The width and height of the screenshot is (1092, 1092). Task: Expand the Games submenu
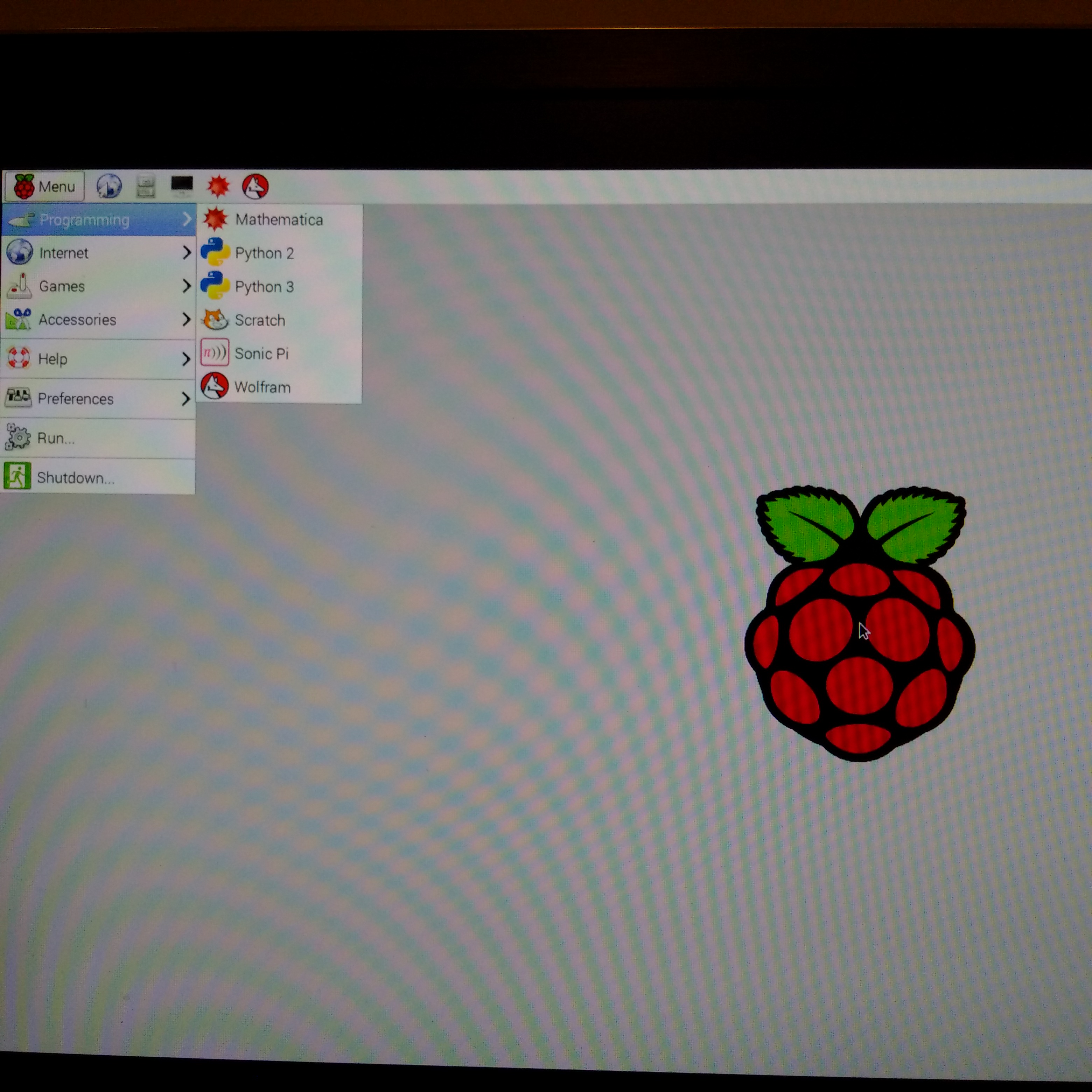tap(62, 286)
